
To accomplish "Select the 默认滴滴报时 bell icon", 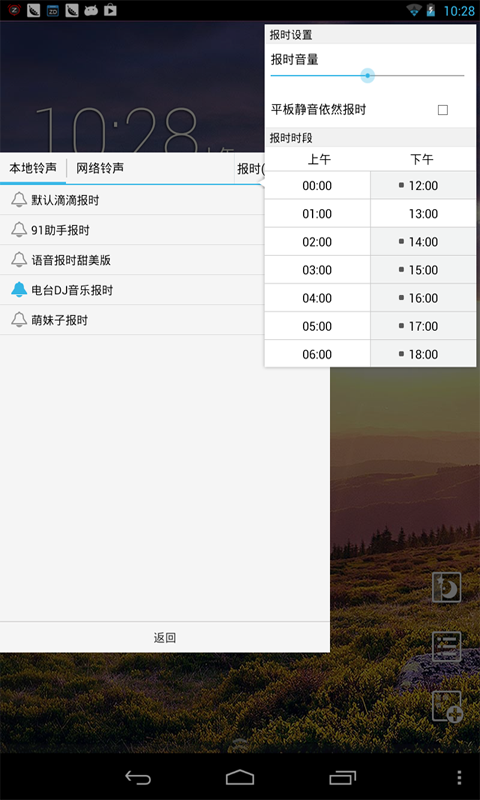I will [x=19, y=200].
